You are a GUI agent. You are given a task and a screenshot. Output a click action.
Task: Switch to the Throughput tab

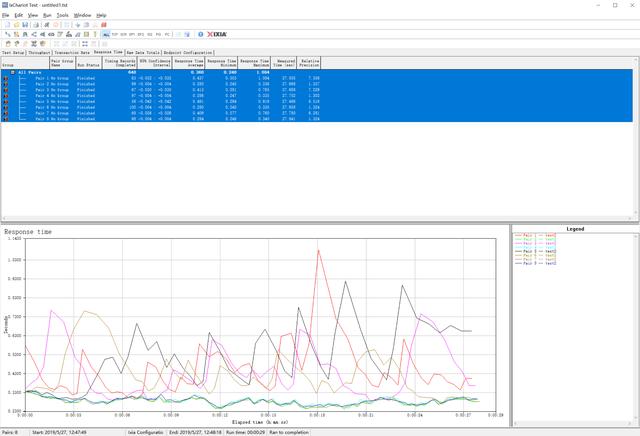[x=40, y=52]
